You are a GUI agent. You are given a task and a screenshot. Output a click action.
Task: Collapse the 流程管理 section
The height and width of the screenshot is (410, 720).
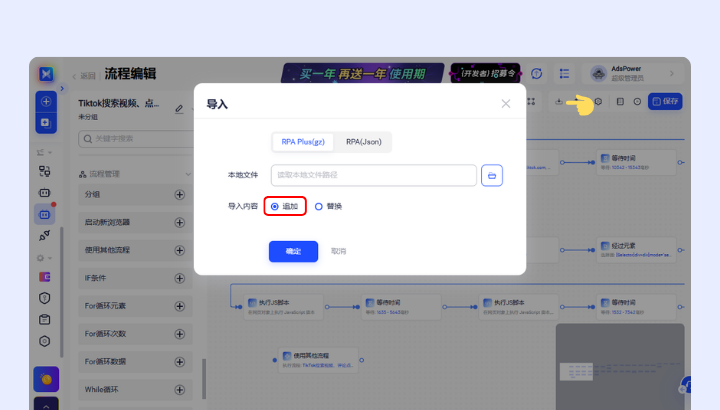(x=188, y=174)
